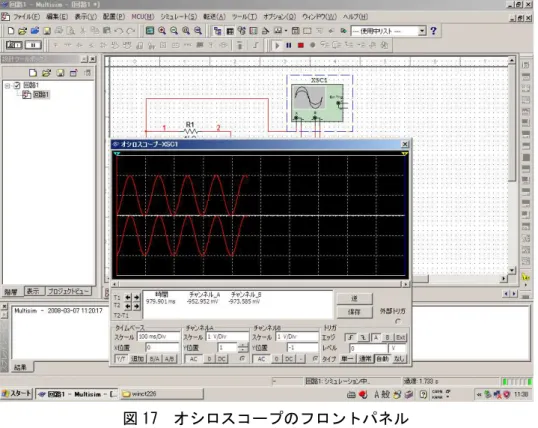Click the Zoom in magnifier icon
The image size is (538, 428).
[x=162, y=31]
